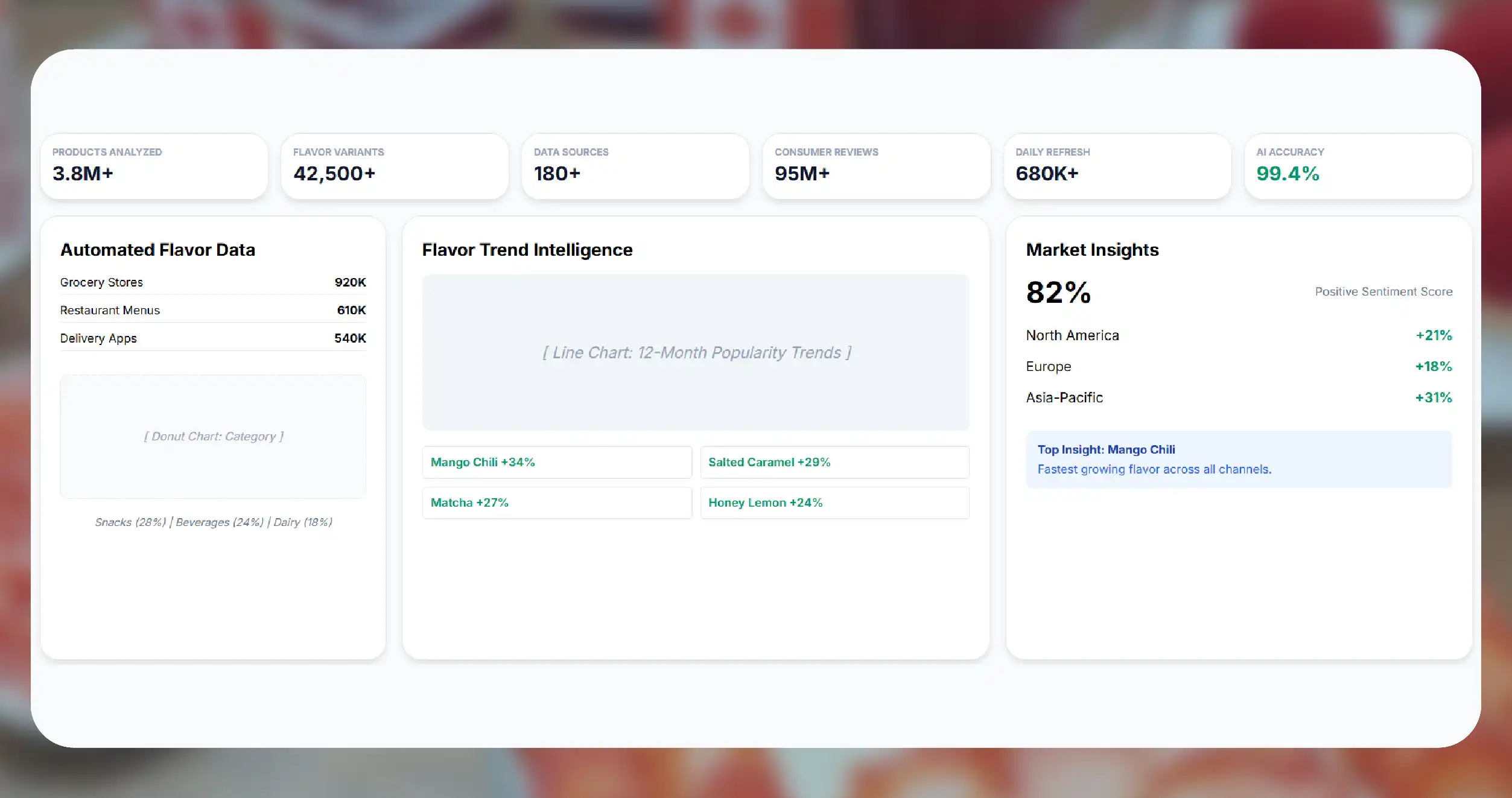Image resolution: width=1512 pixels, height=798 pixels.
Task: Select the 'Delivery Apps' row label
Action: pyautogui.click(x=98, y=338)
